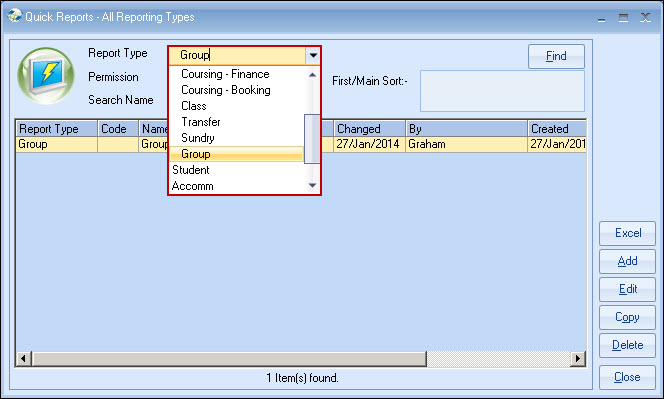Collapse the Report Type dropdown arrow

(313, 55)
